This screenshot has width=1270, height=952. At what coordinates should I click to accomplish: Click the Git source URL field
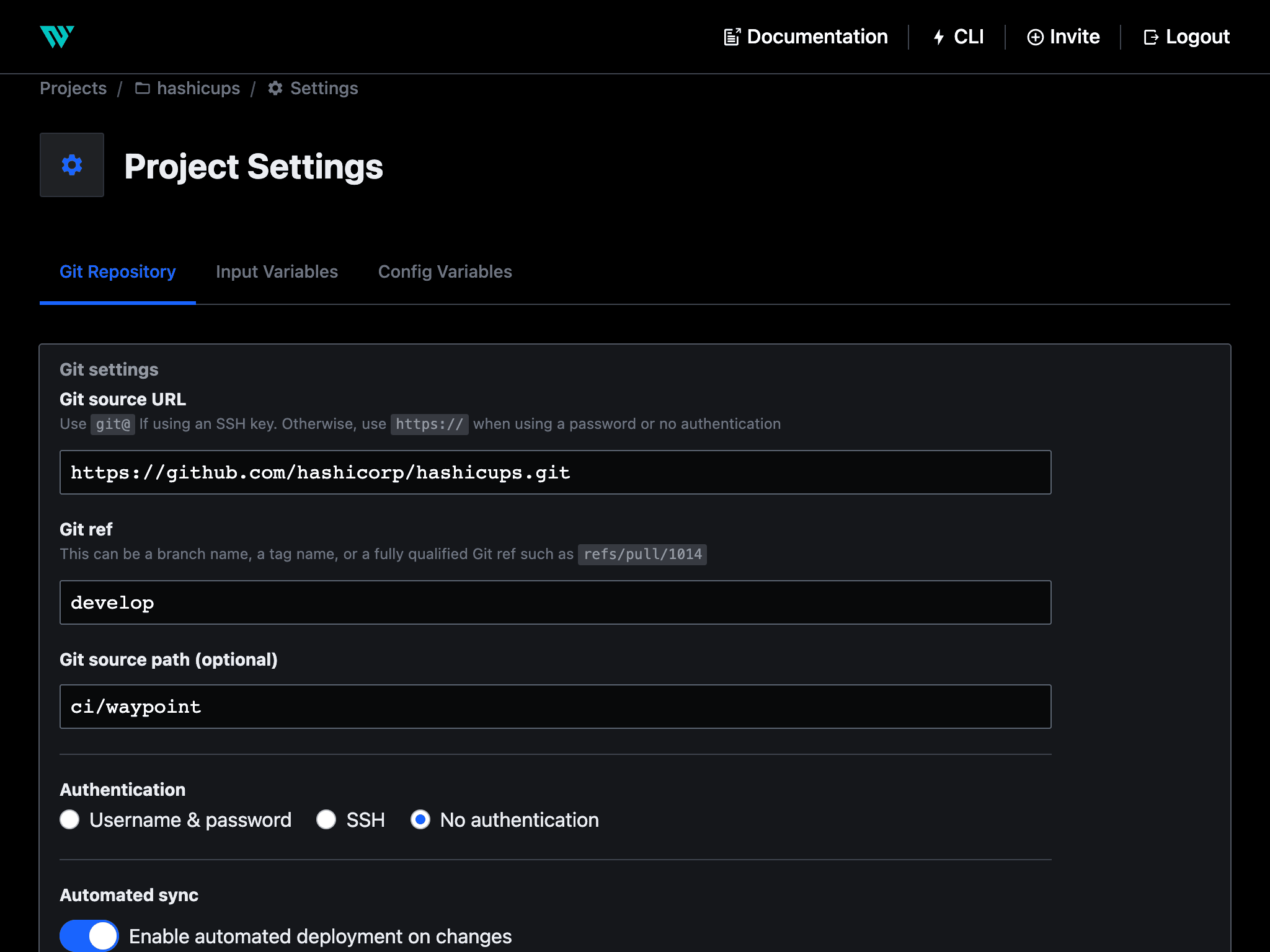click(x=555, y=472)
